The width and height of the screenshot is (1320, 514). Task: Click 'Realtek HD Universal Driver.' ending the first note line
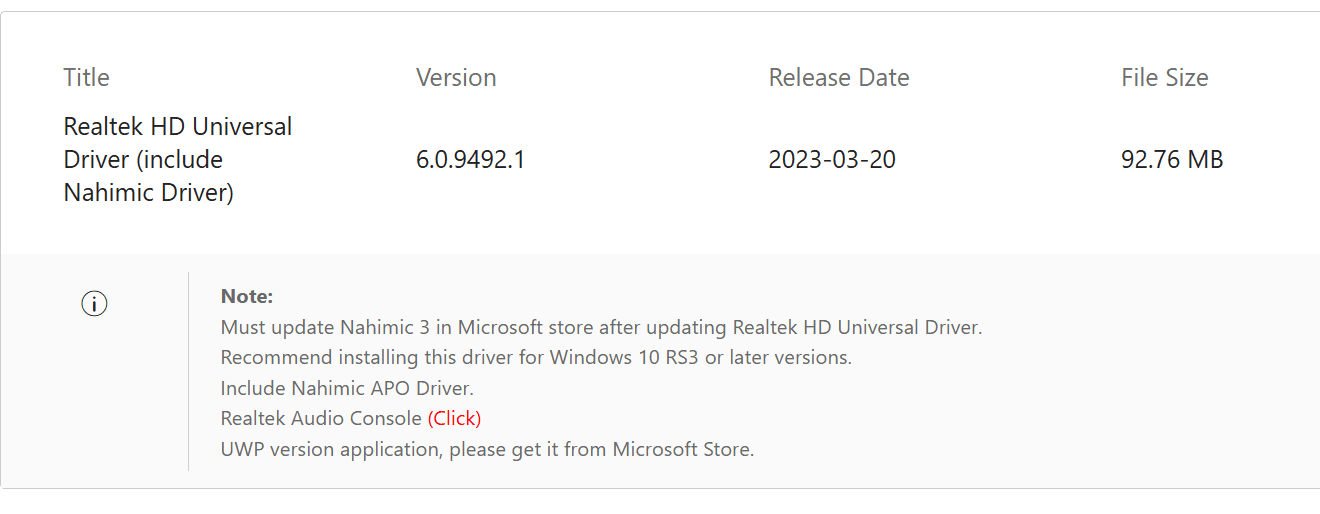coord(857,327)
